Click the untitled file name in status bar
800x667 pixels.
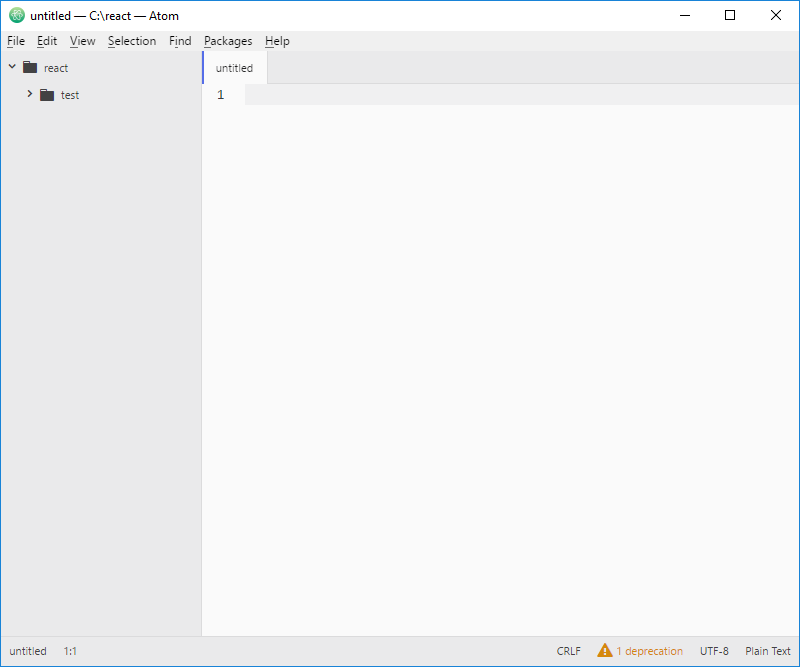pos(28,651)
